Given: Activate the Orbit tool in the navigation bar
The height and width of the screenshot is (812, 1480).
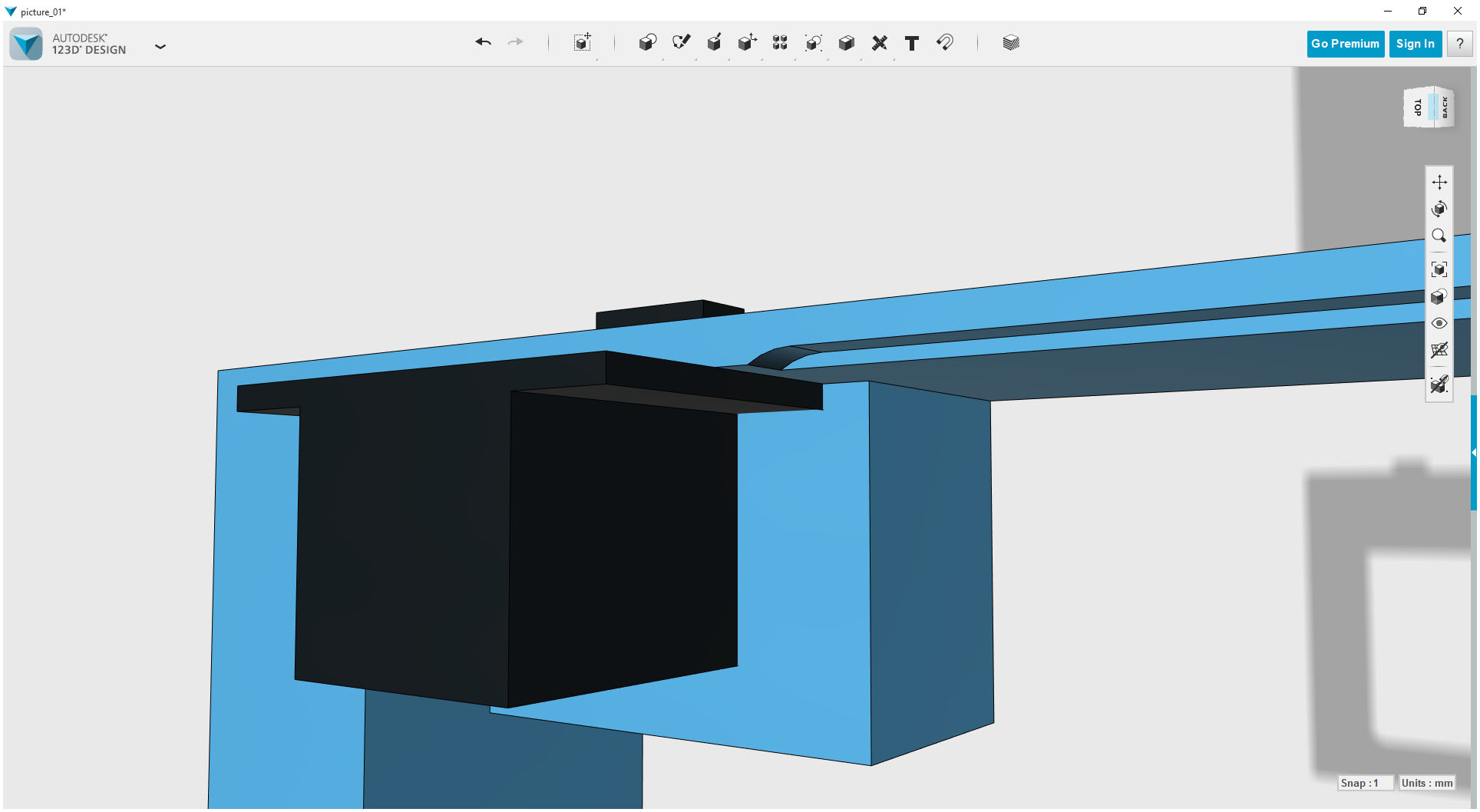Looking at the screenshot, I should point(1440,208).
